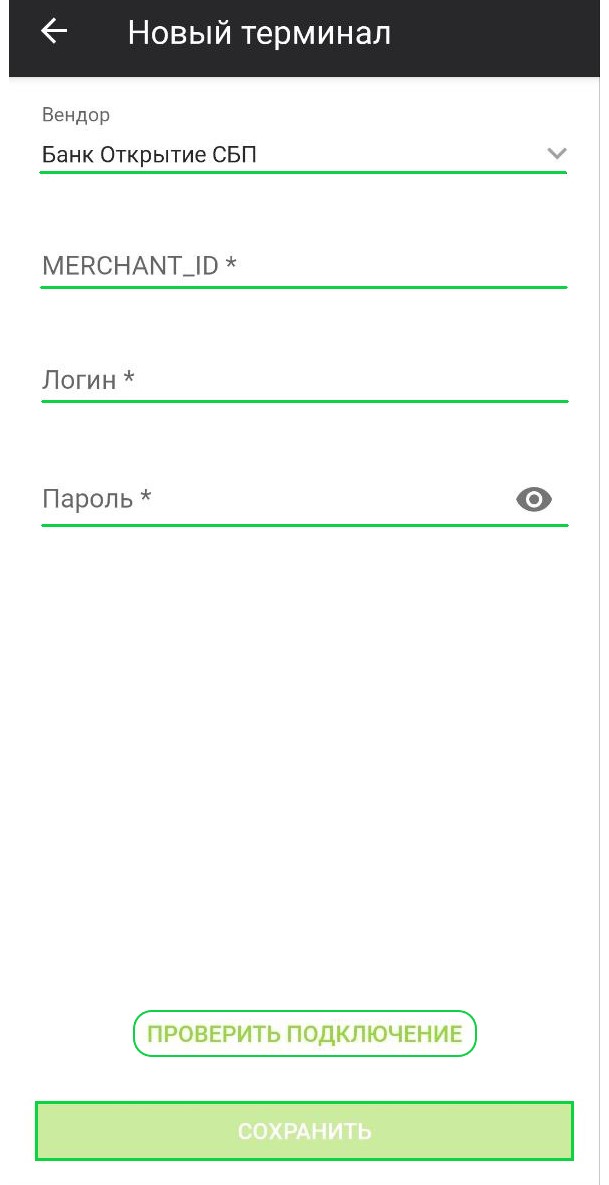The height and width of the screenshot is (1185, 609).
Task: Show the password with the eye icon
Action: [534, 500]
